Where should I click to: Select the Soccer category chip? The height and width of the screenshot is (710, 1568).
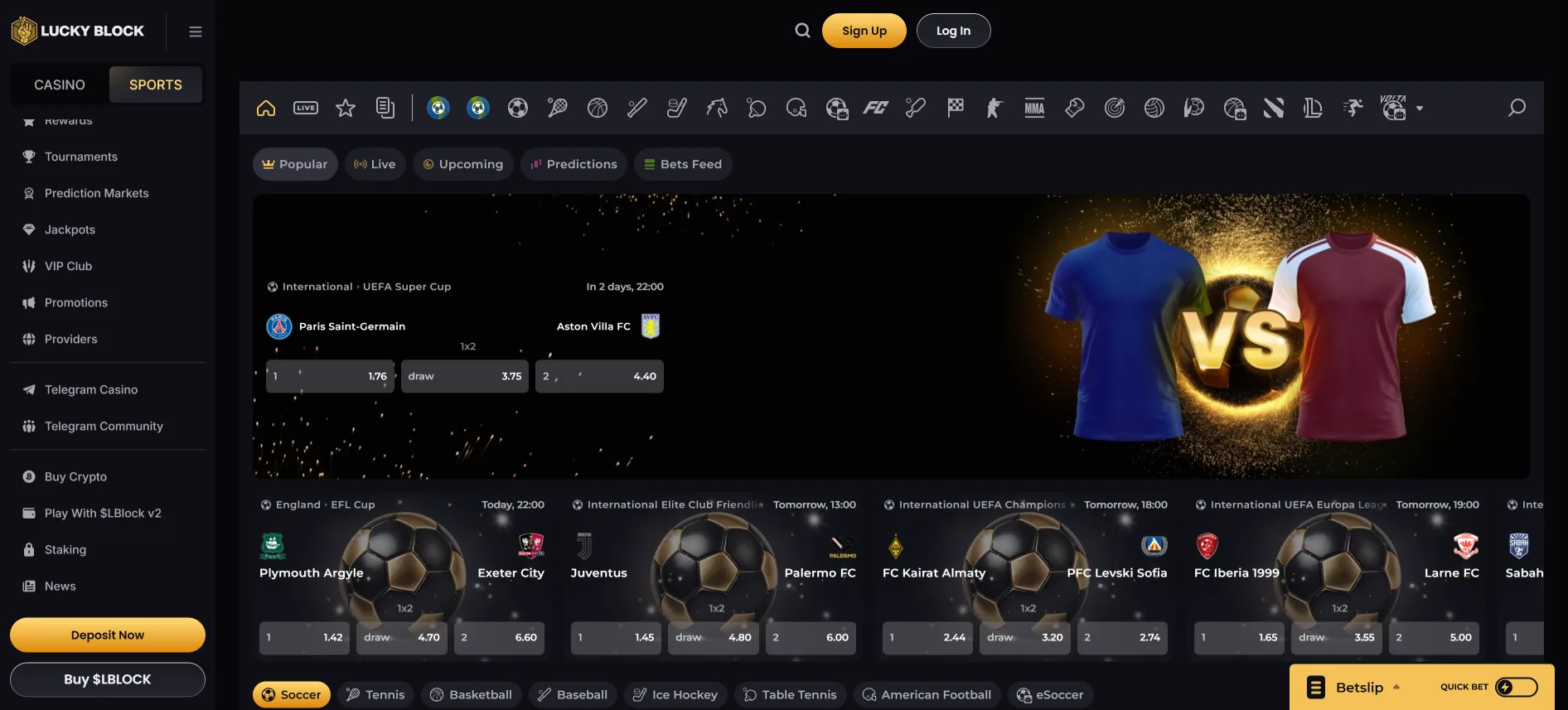pos(292,694)
